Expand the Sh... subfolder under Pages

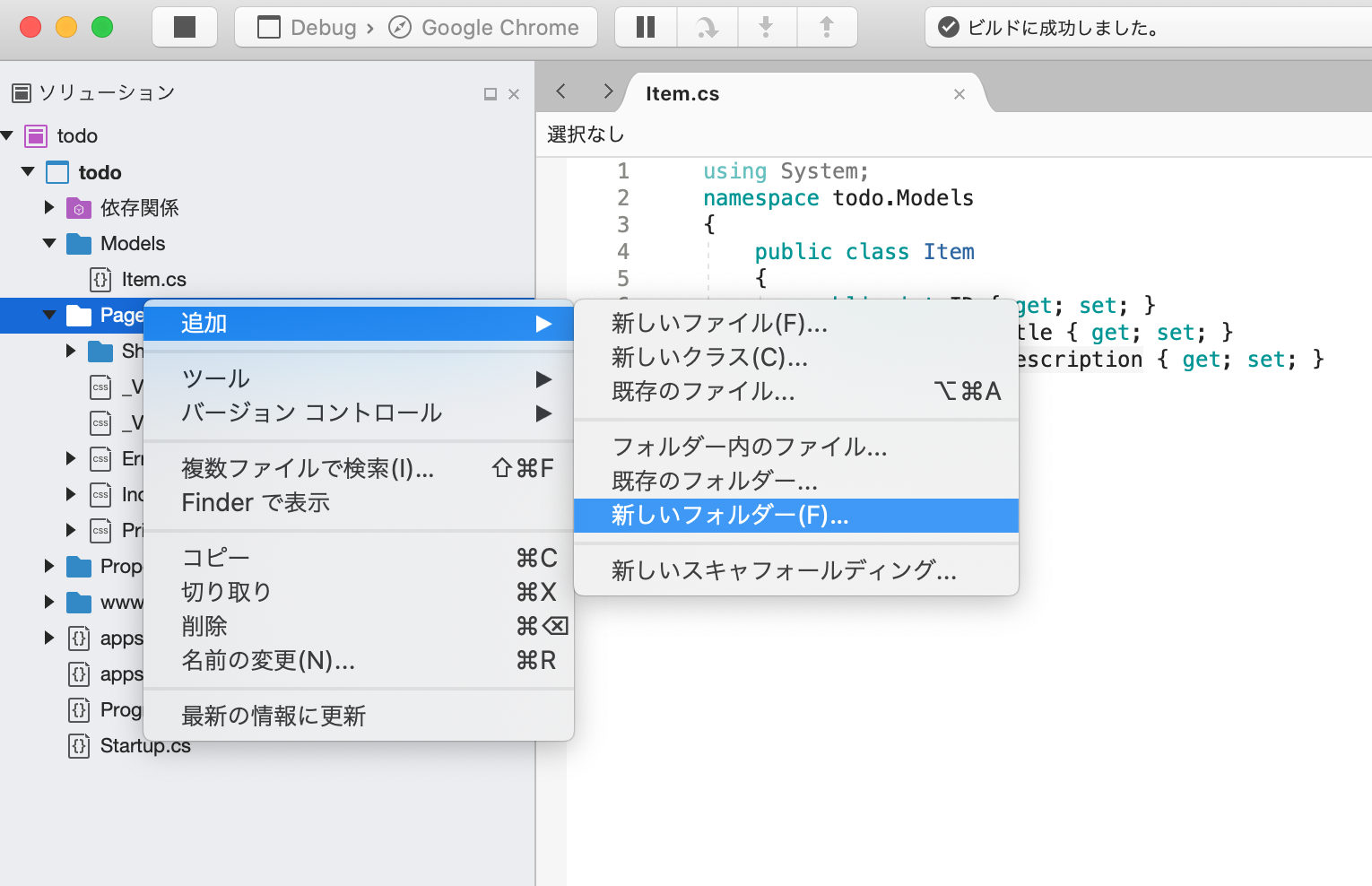click(71, 351)
